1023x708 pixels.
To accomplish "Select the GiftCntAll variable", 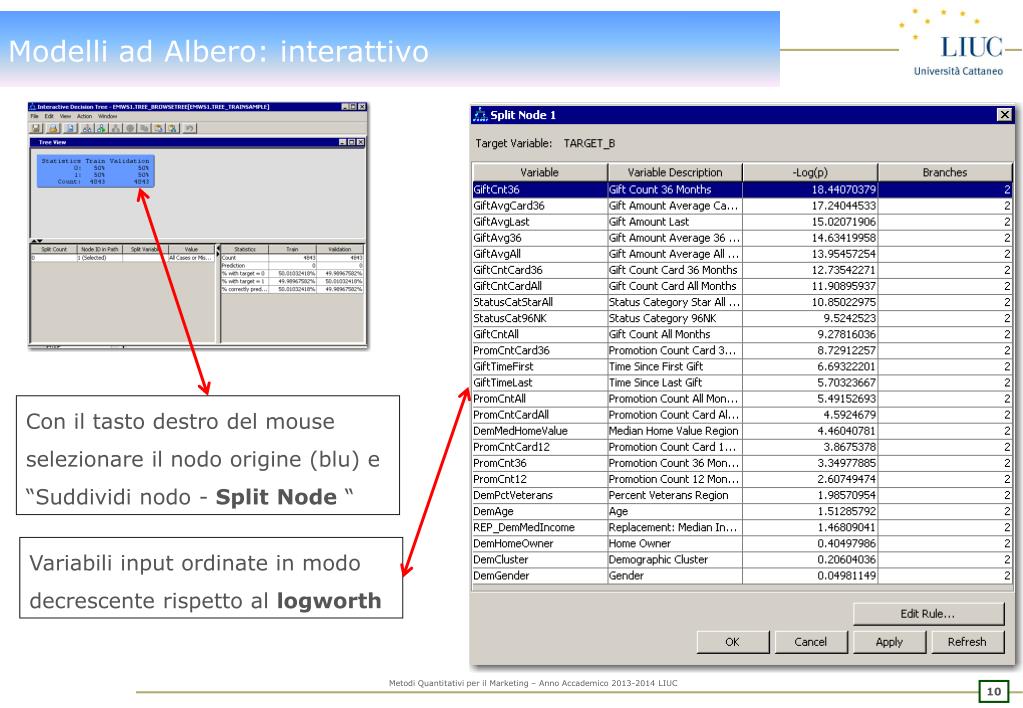I will [540, 334].
